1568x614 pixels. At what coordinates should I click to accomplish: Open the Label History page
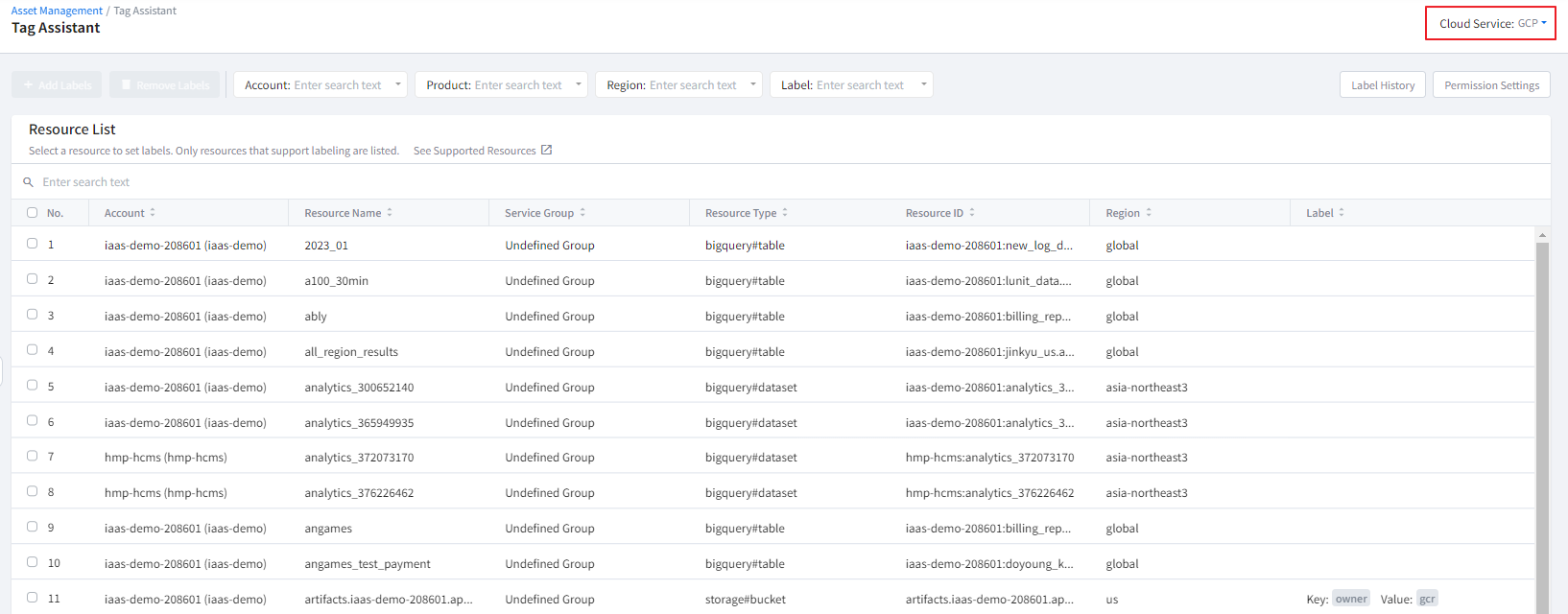click(1383, 85)
